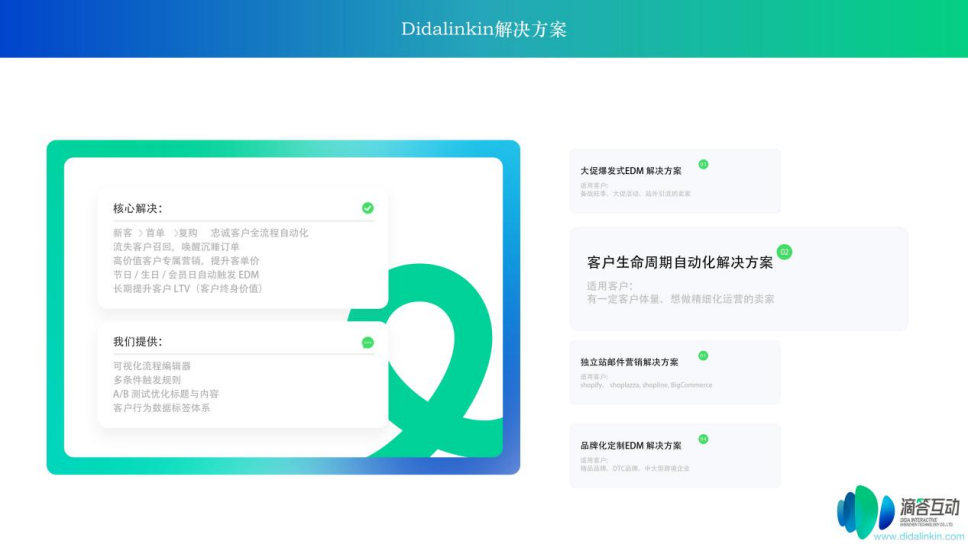Click the 我们提供 heading
Image resolution: width=968 pixels, height=545 pixels.
[137, 342]
